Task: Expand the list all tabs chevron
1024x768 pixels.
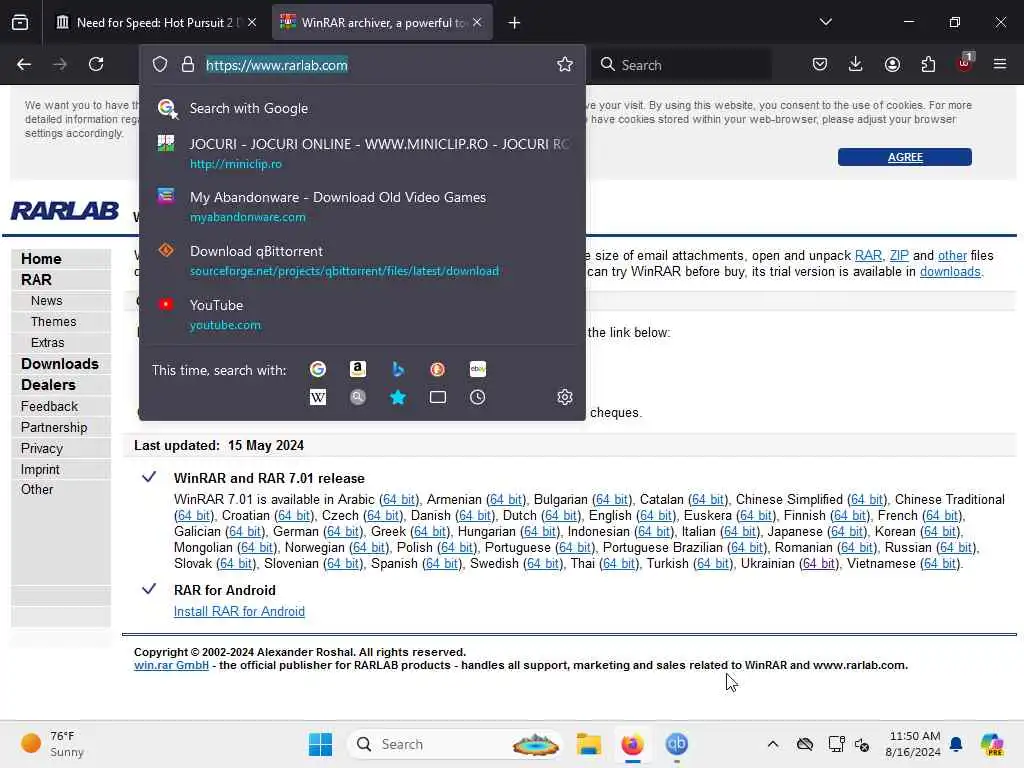Action: [825, 22]
